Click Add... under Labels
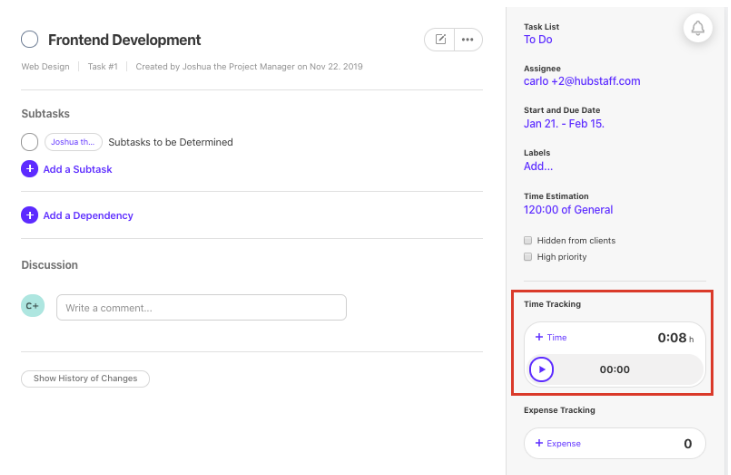This screenshot has width=731, height=475. [x=538, y=167]
